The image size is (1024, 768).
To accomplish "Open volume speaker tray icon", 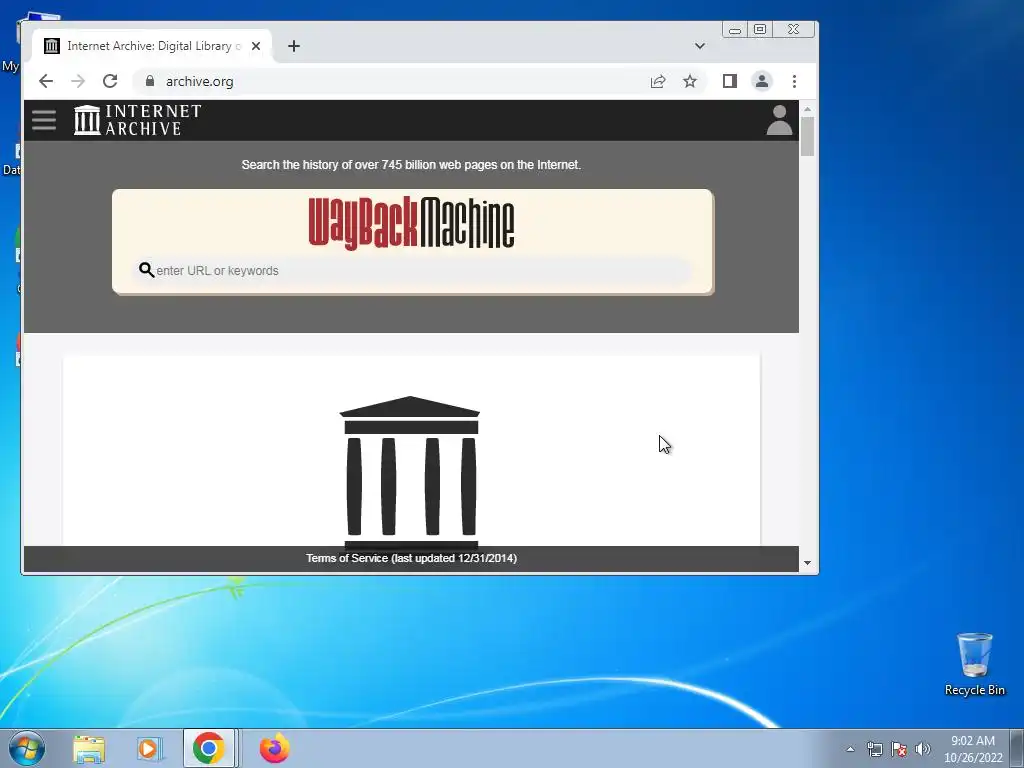I will 923,749.
